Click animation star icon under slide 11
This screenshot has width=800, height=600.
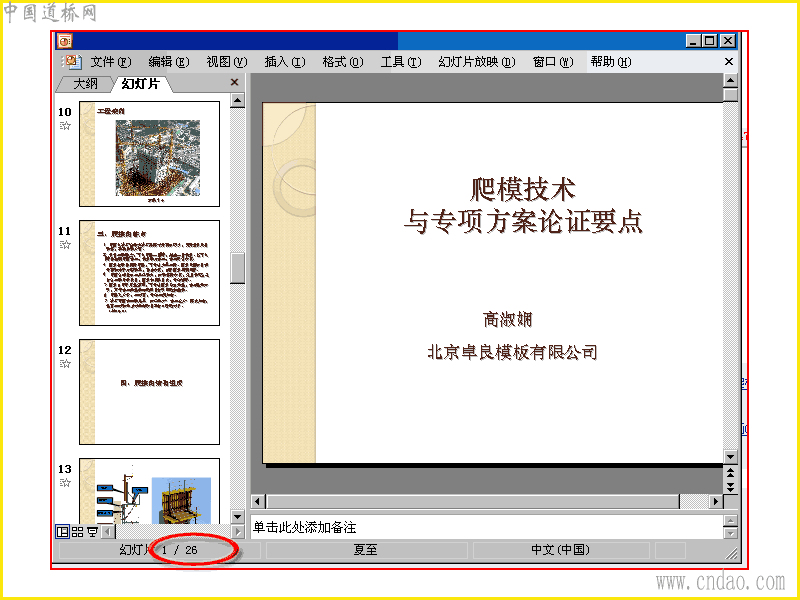tap(65, 244)
